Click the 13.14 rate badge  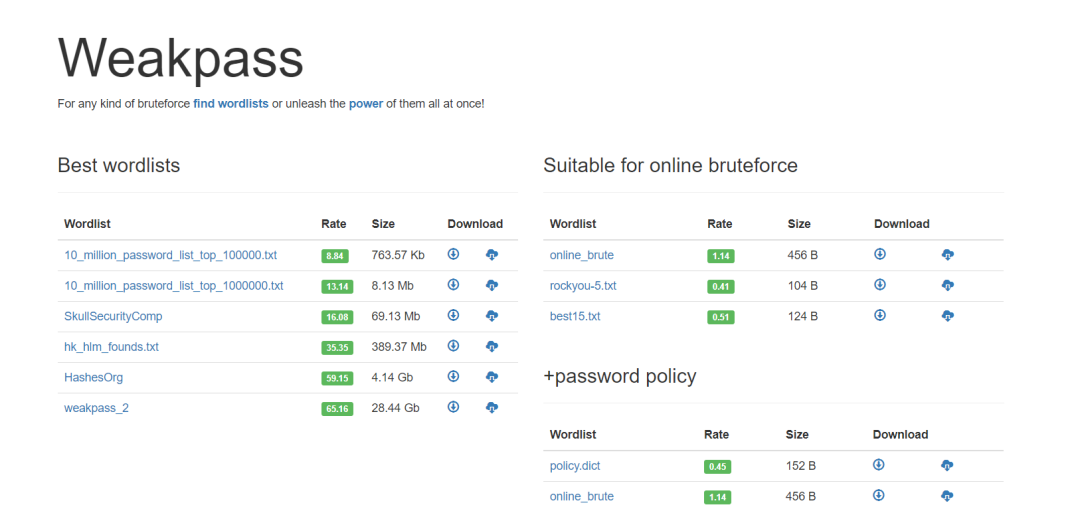(x=338, y=287)
